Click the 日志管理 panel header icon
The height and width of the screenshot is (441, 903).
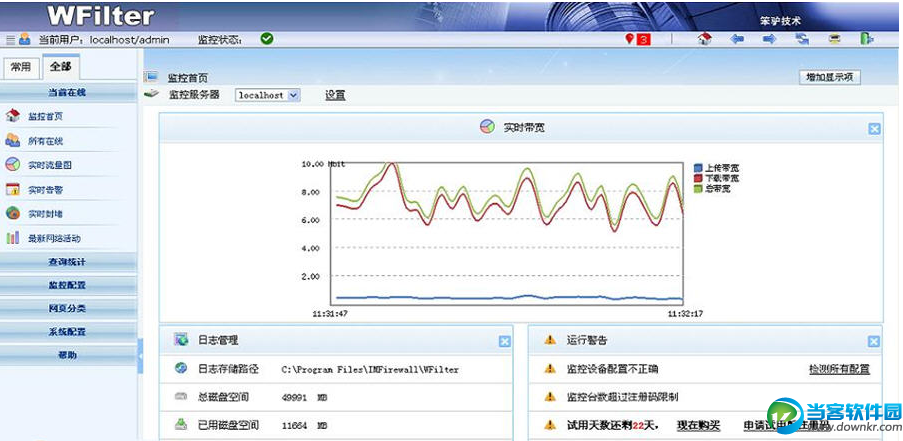click(181, 339)
